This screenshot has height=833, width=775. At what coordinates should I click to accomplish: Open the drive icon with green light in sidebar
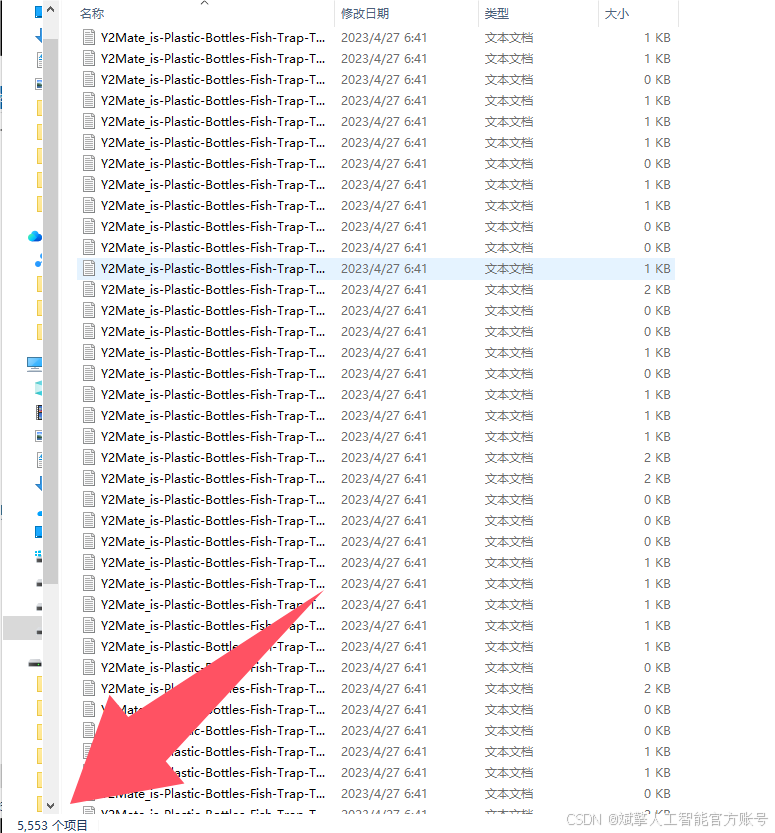[x=35, y=663]
